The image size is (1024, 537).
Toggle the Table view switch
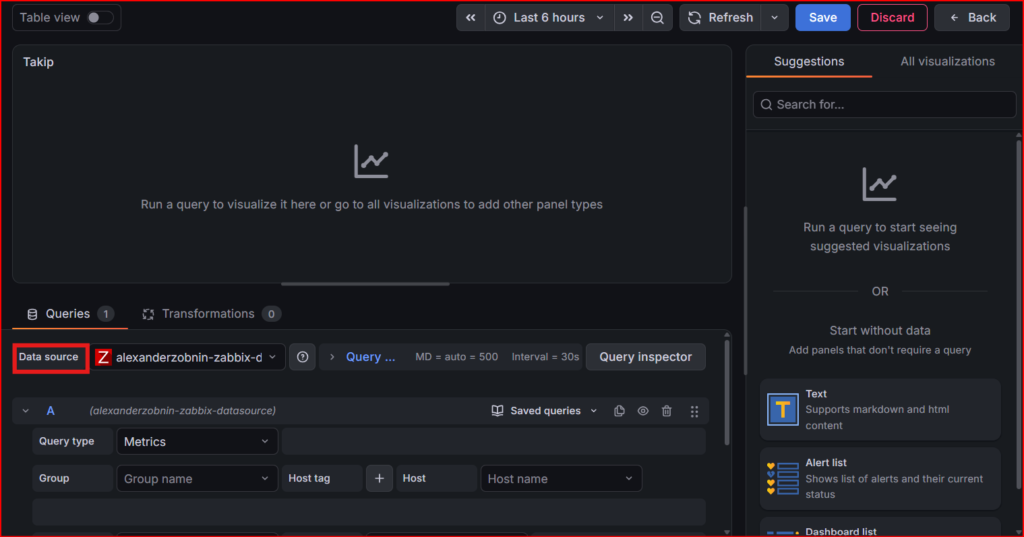click(x=99, y=18)
